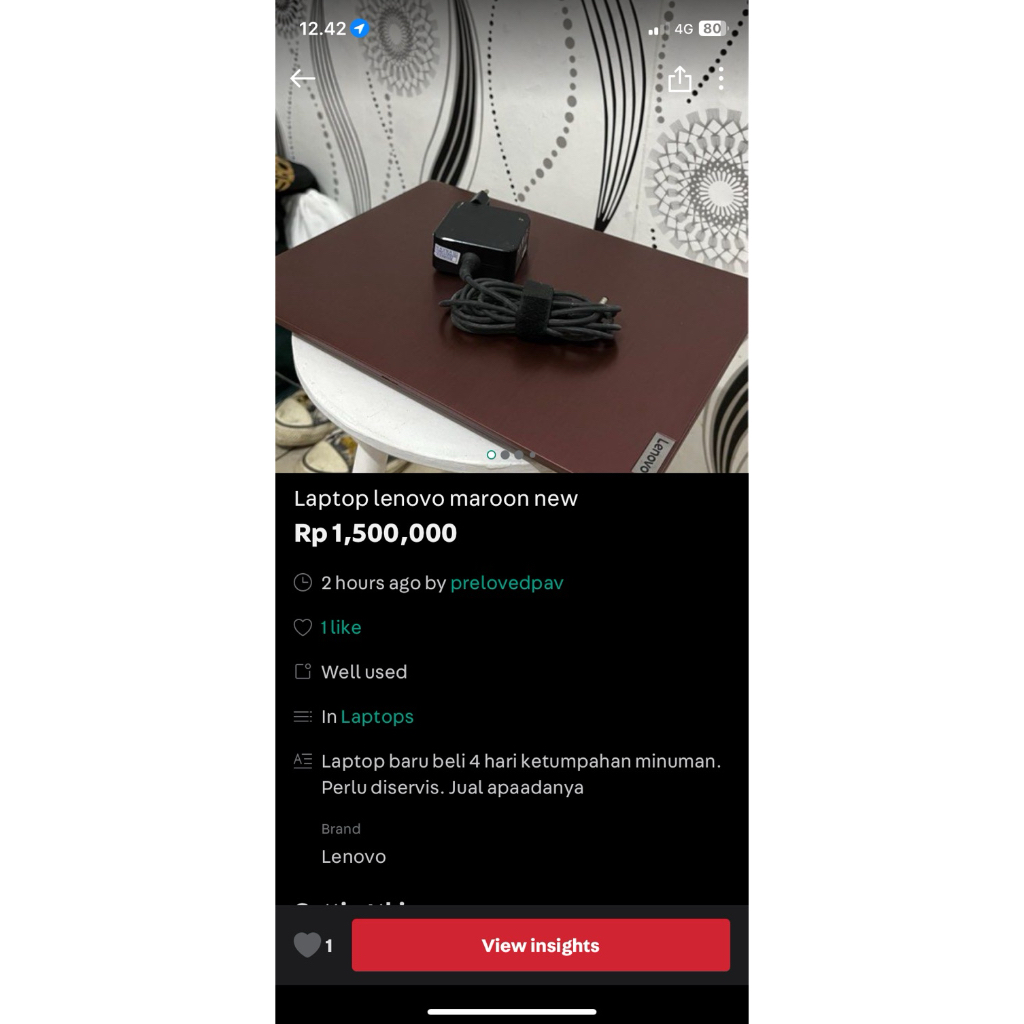Tap the Lenovo brand value

click(353, 856)
